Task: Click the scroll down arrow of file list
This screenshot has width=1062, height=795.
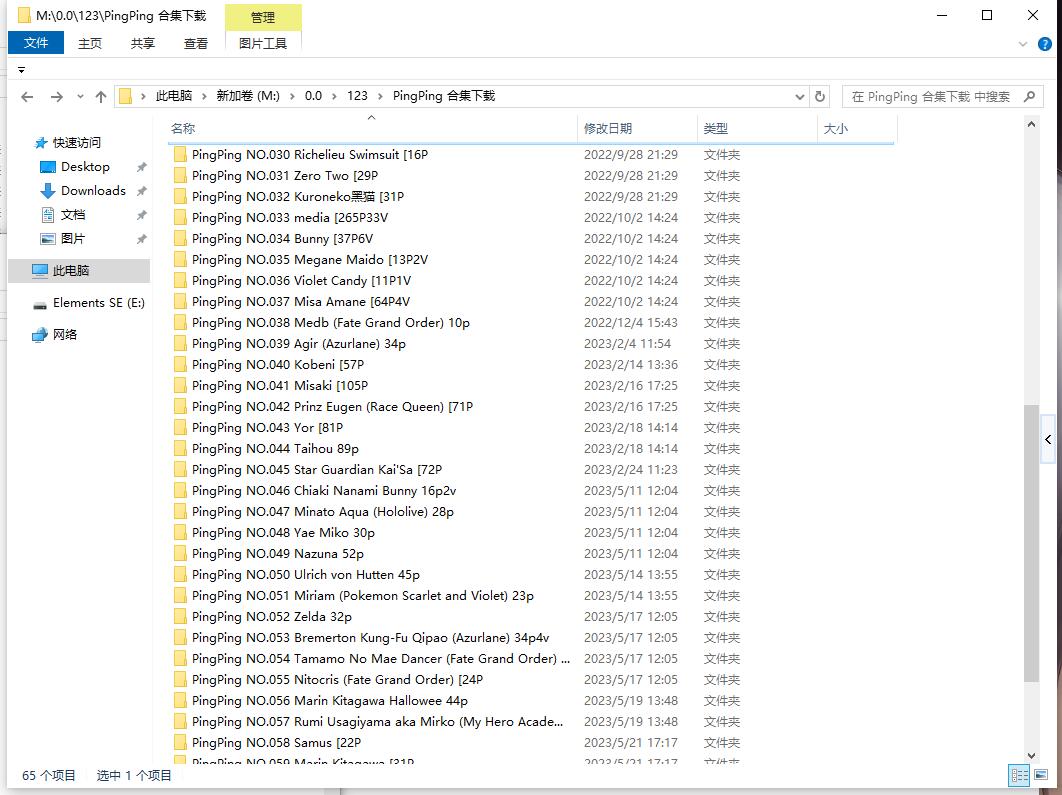Action: point(1031,756)
